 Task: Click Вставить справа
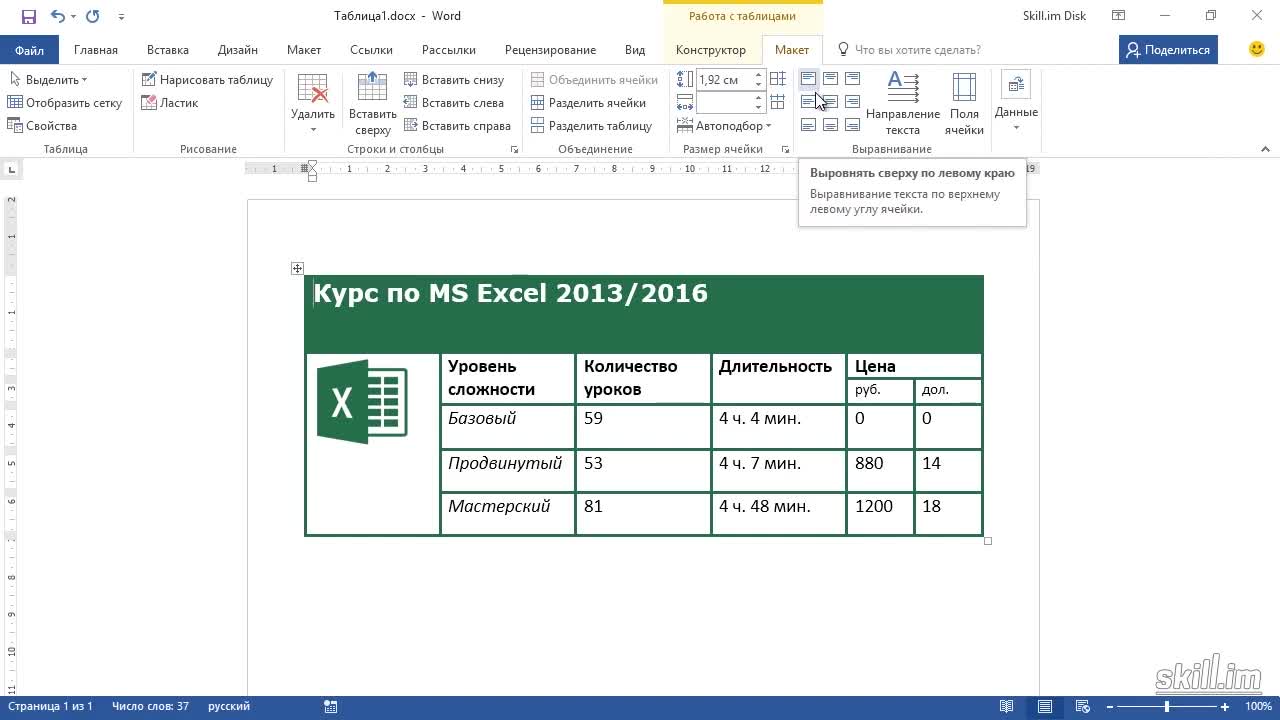tap(458, 126)
